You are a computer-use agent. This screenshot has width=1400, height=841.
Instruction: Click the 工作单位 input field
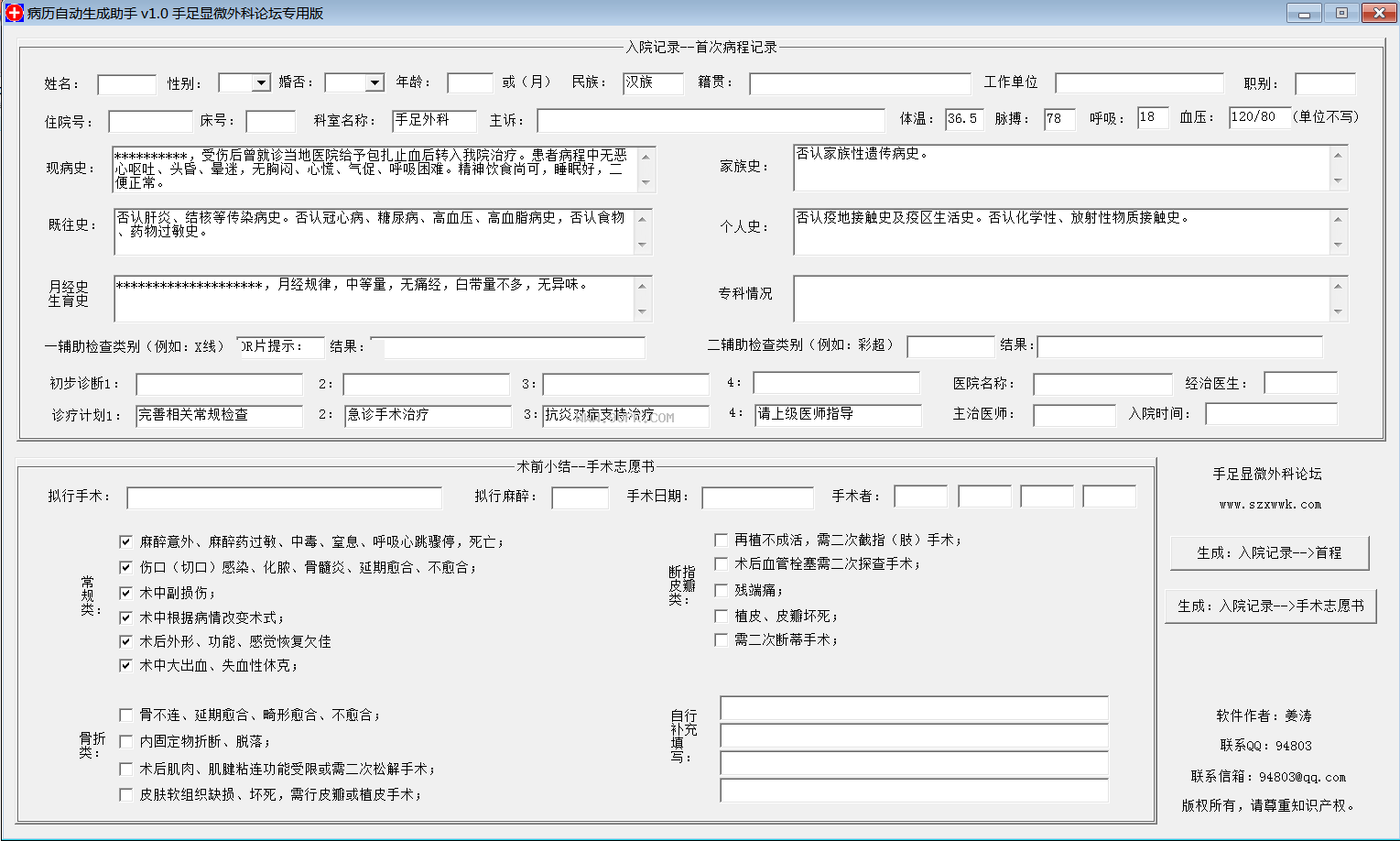[1139, 83]
